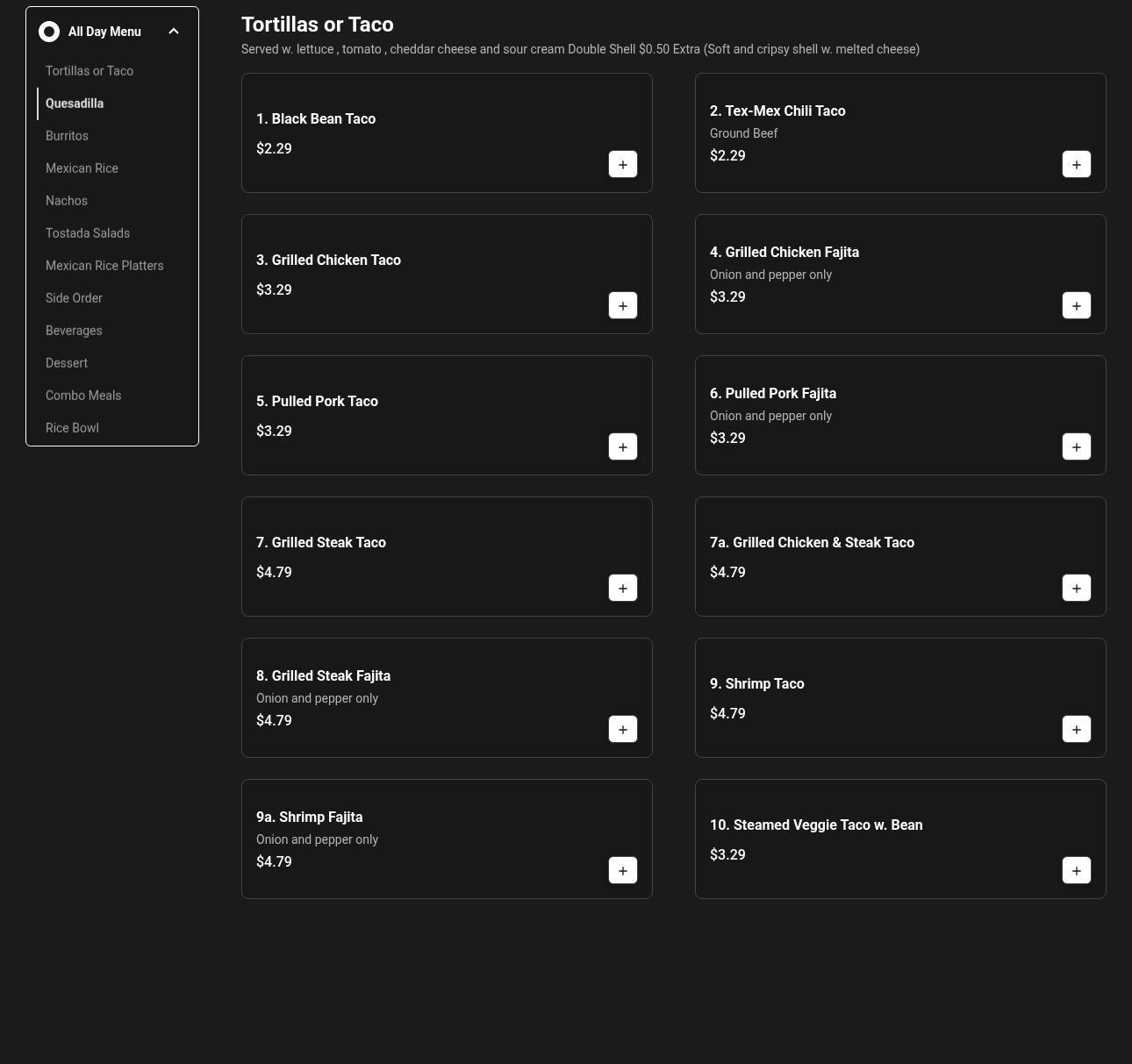Open the Rice Bowl category

(x=72, y=428)
